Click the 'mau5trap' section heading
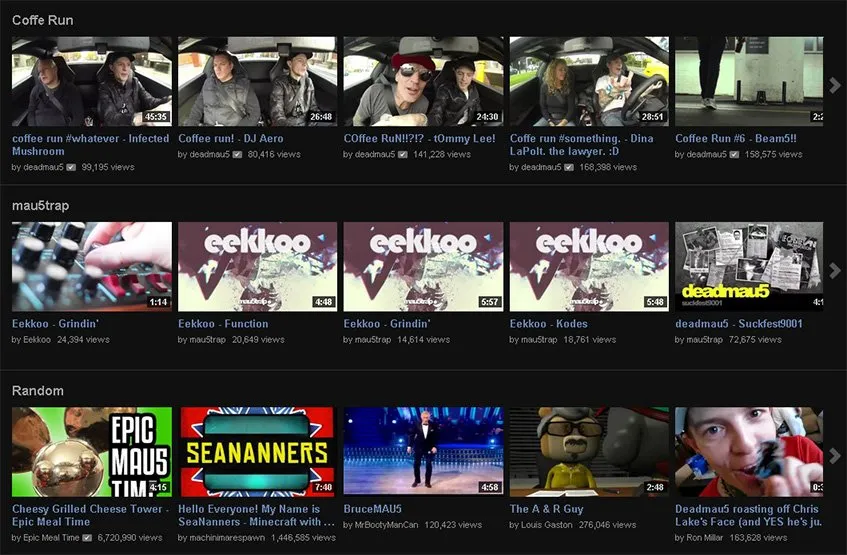Viewport: 847px width, 555px height. click(x=41, y=205)
